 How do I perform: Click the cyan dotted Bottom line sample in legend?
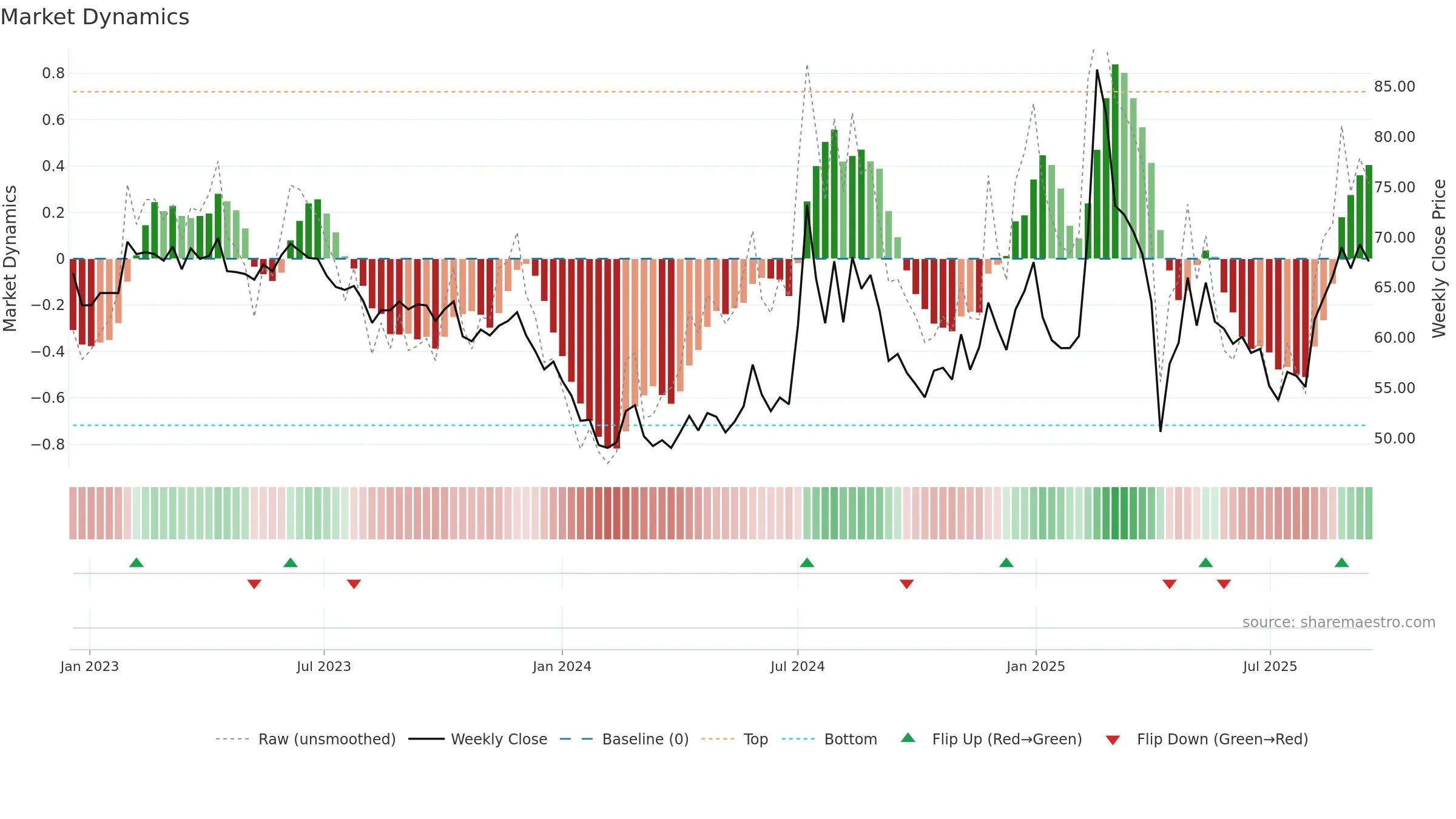click(798, 739)
